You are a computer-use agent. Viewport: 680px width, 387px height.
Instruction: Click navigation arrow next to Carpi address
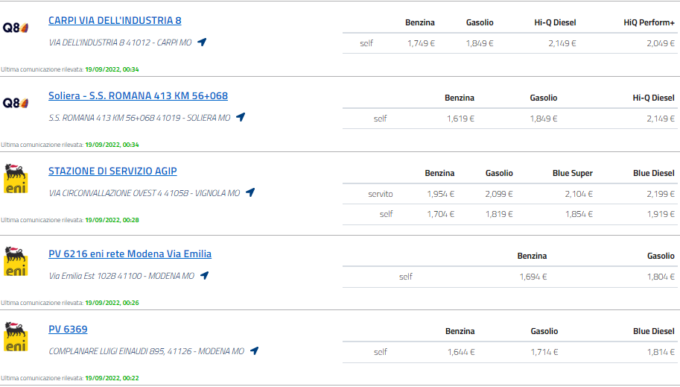[202, 42]
